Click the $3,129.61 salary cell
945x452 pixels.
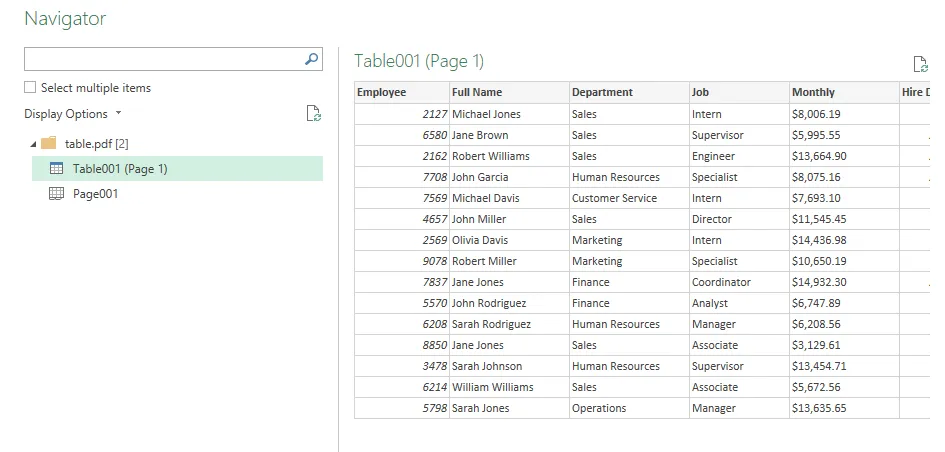(x=844, y=345)
